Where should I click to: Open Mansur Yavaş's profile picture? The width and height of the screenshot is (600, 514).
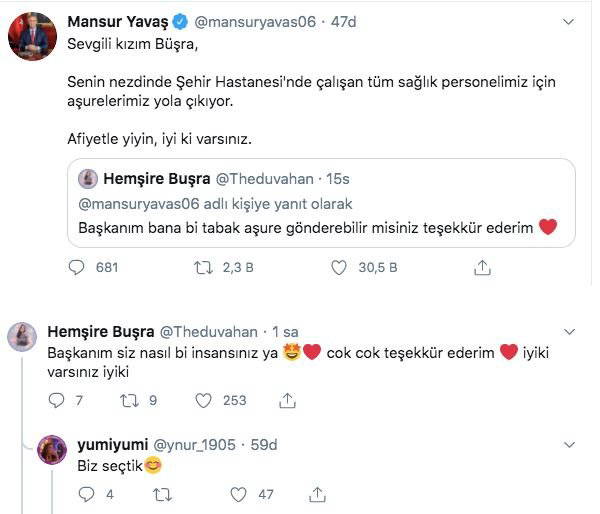(32, 37)
